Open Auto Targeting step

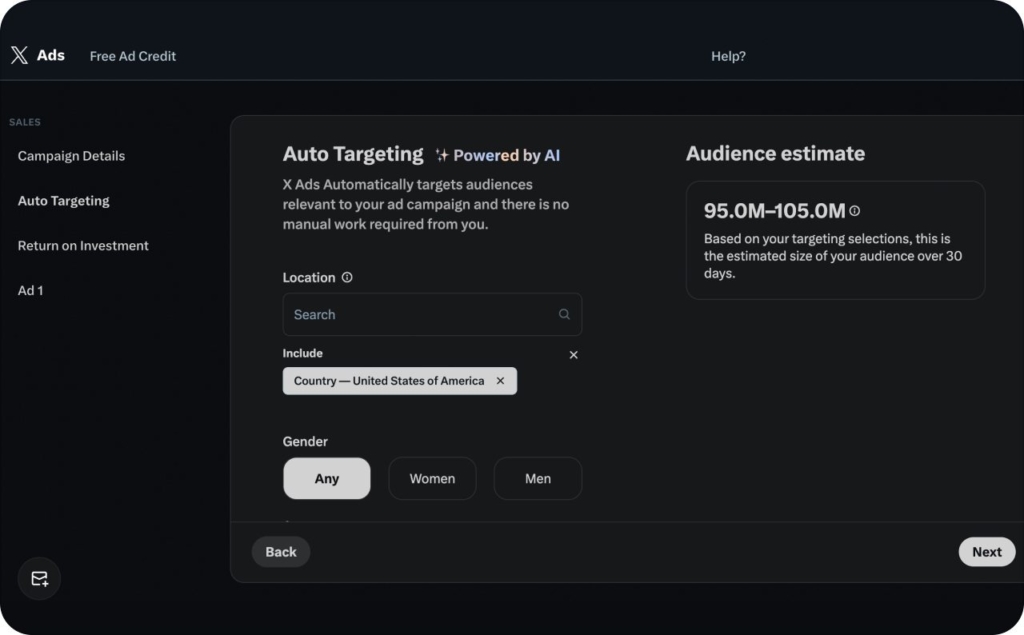[63, 201]
